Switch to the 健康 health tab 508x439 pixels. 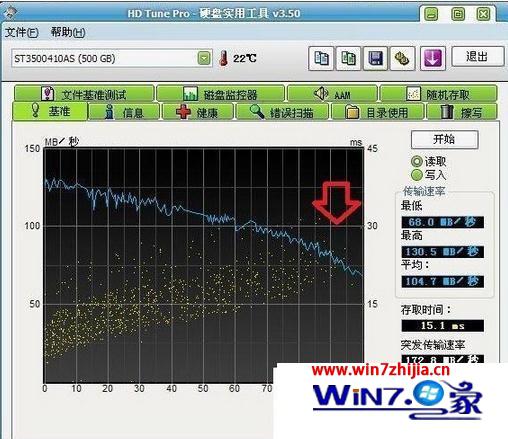click(198, 112)
